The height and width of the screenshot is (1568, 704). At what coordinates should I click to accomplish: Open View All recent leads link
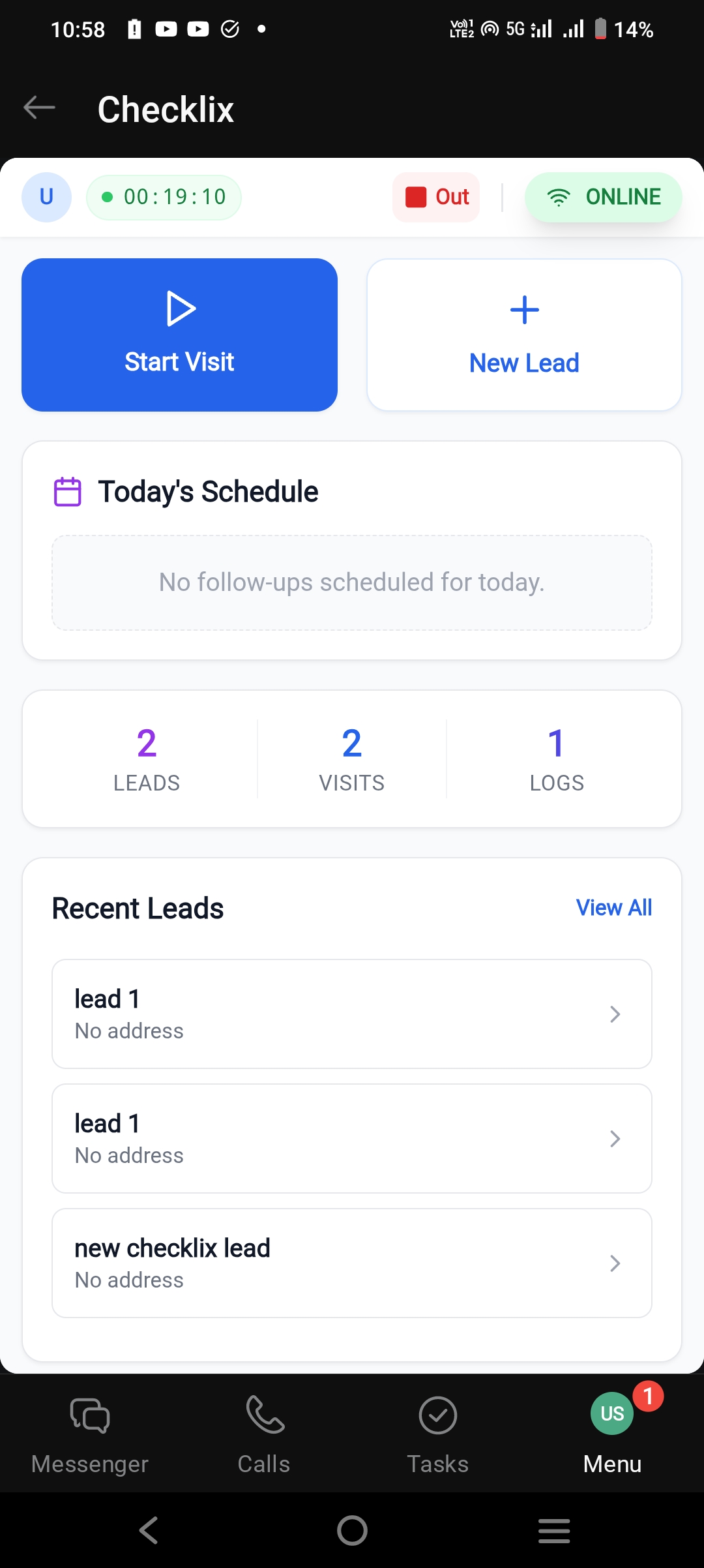tap(613, 907)
